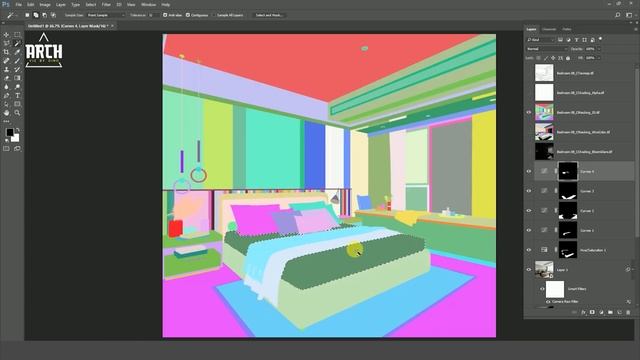Select the Horizontal Type tool
Image resolution: width=640 pixels, height=360 pixels.
click(17, 96)
